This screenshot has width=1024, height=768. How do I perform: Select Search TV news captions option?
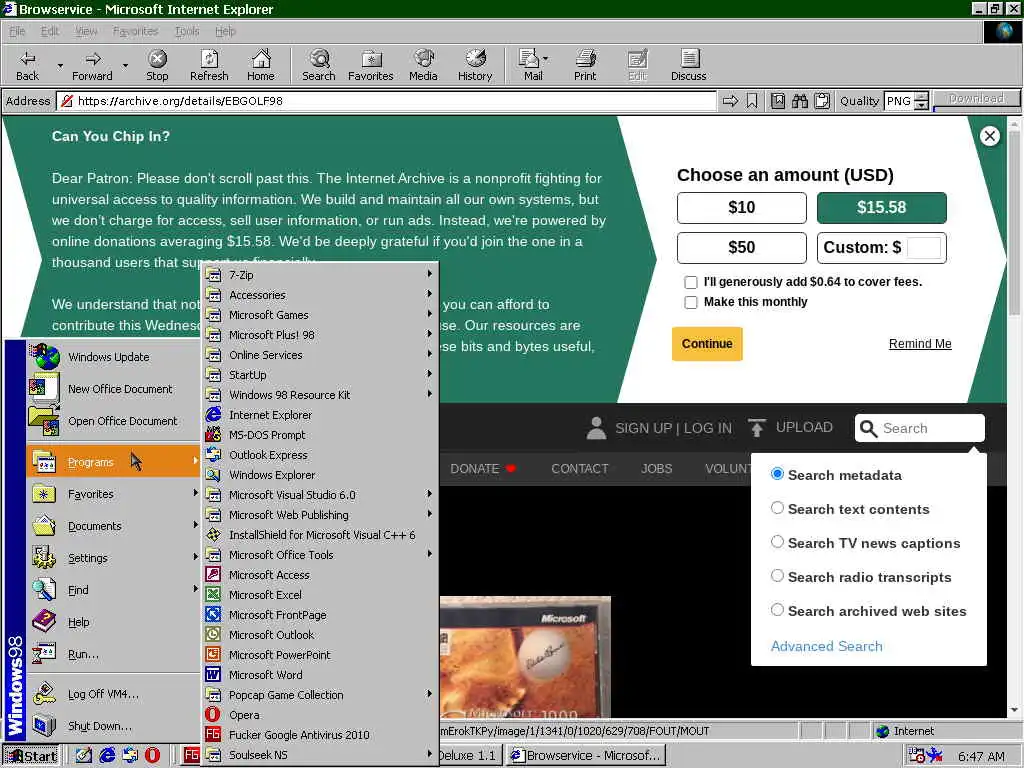(777, 542)
